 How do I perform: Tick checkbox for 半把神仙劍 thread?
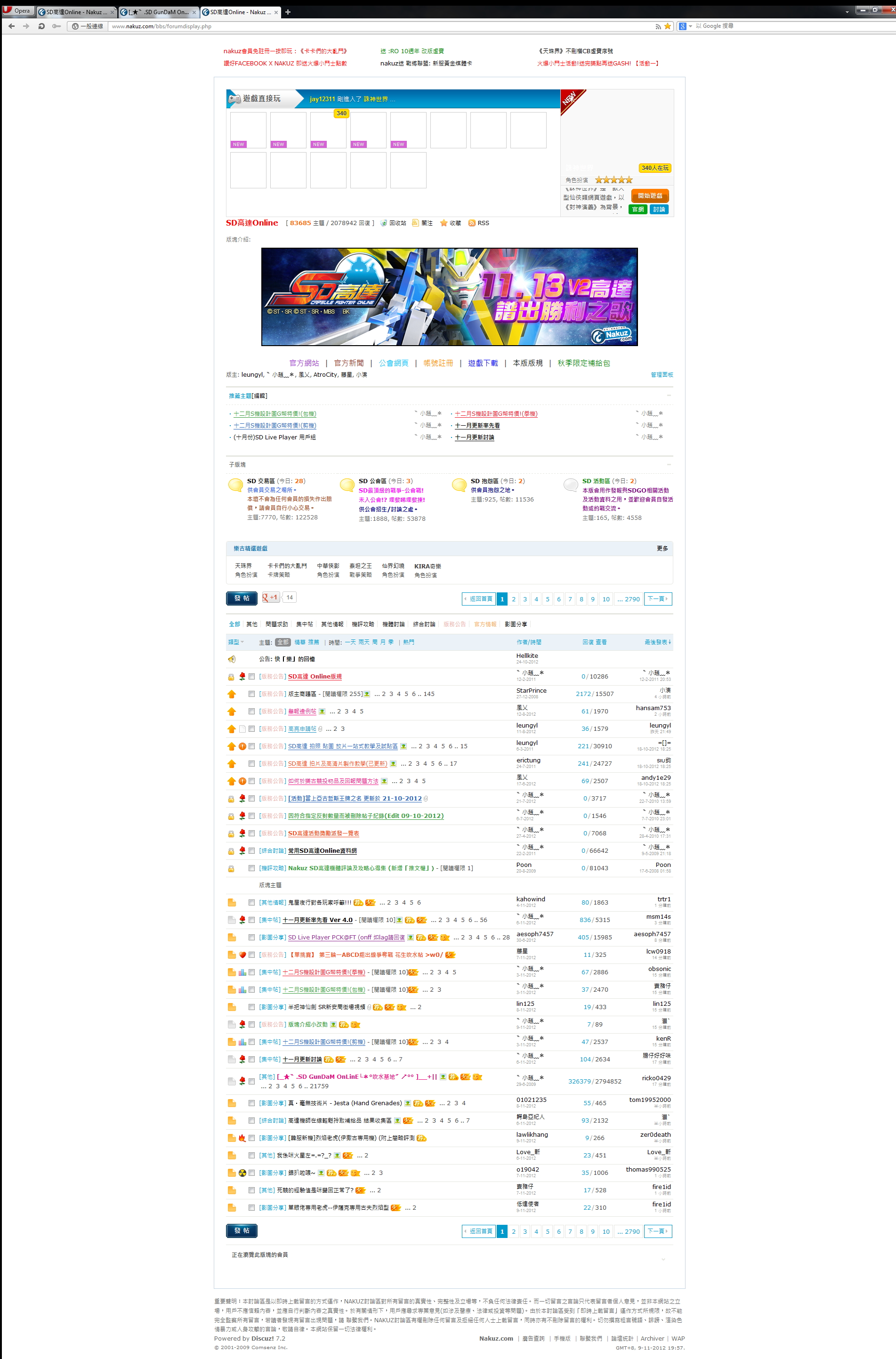(251, 1007)
